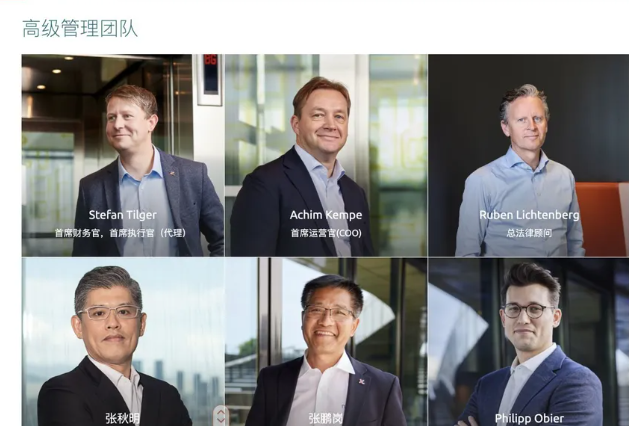Click the down chevron on the scroll pill
The width and height of the screenshot is (629, 426).
(221, 421)
